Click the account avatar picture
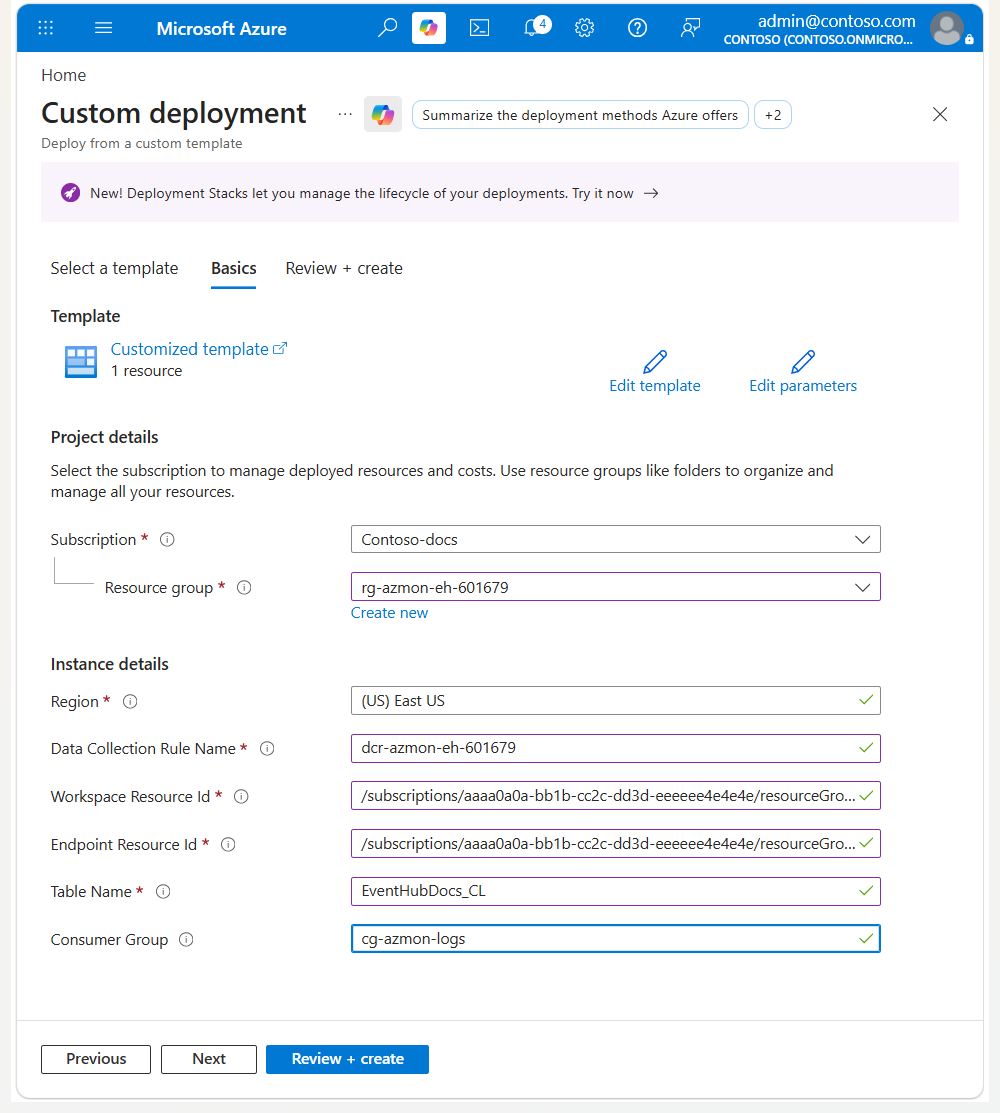Screen dimensions: 1000x1113 tap(947, 28)
